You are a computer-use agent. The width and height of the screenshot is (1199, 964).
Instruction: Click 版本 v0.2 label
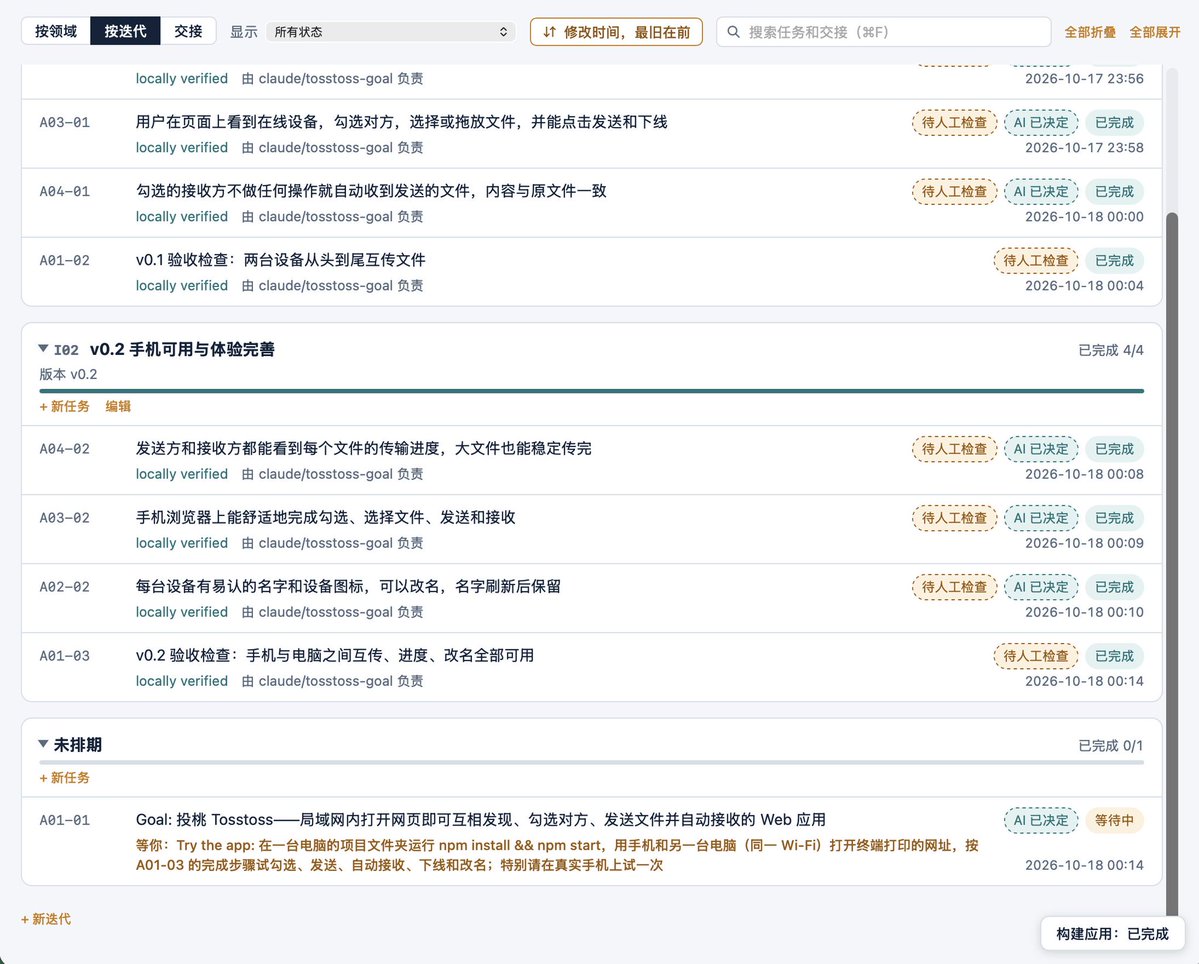(x=68, y=374)
